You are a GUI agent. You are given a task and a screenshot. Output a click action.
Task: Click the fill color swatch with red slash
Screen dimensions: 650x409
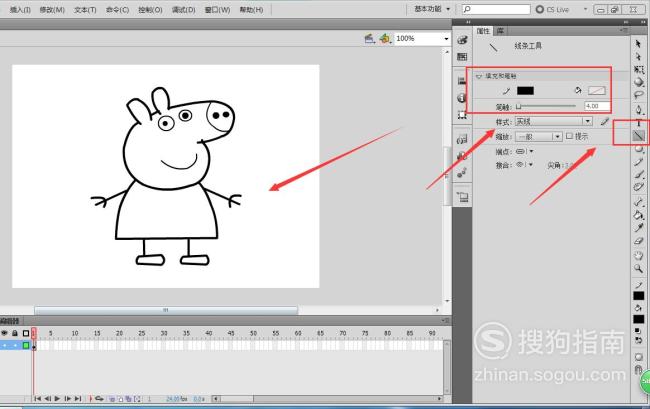pos(597,91)
